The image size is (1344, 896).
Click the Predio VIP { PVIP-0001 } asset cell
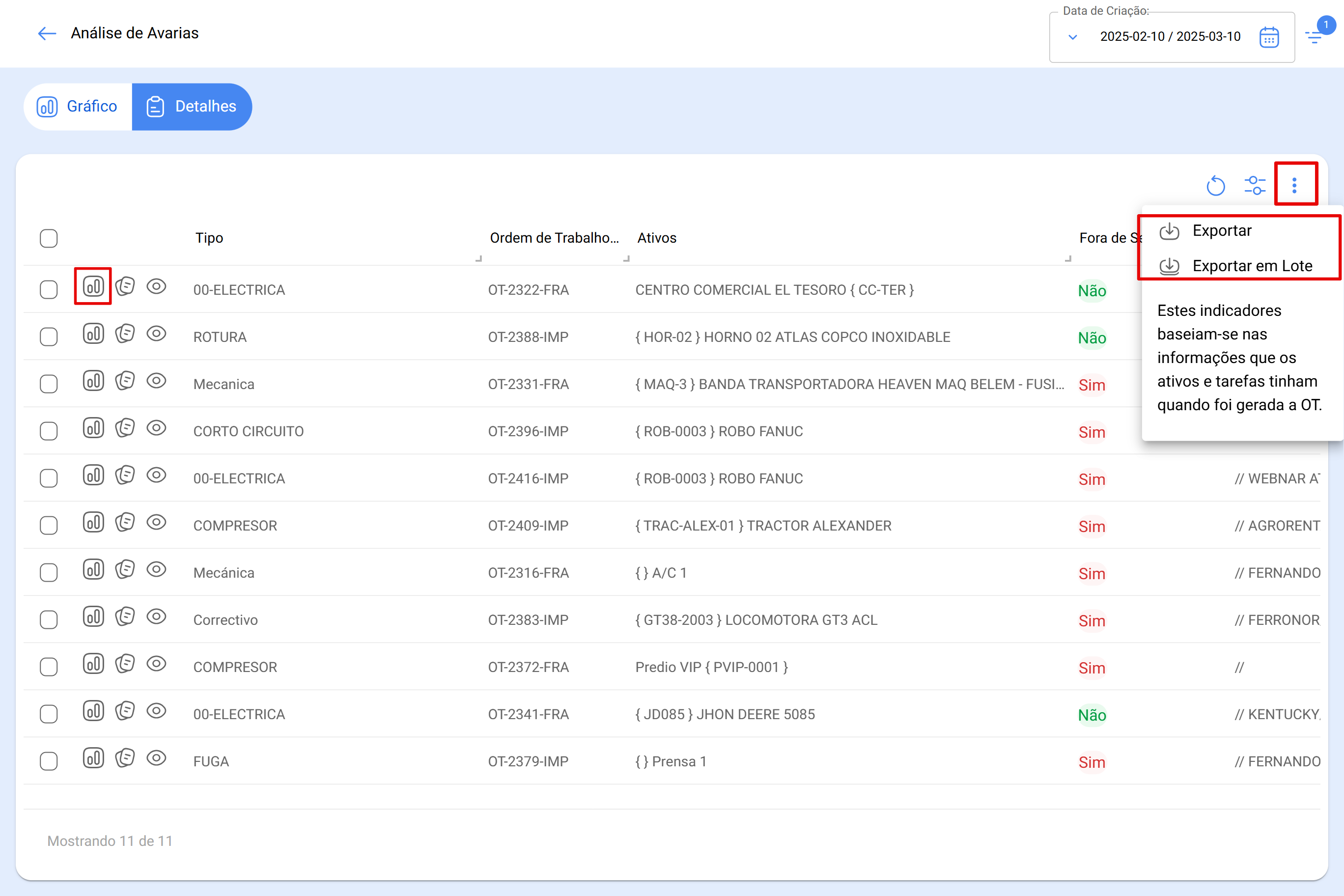pyautogui.click(x=711, y=667)
